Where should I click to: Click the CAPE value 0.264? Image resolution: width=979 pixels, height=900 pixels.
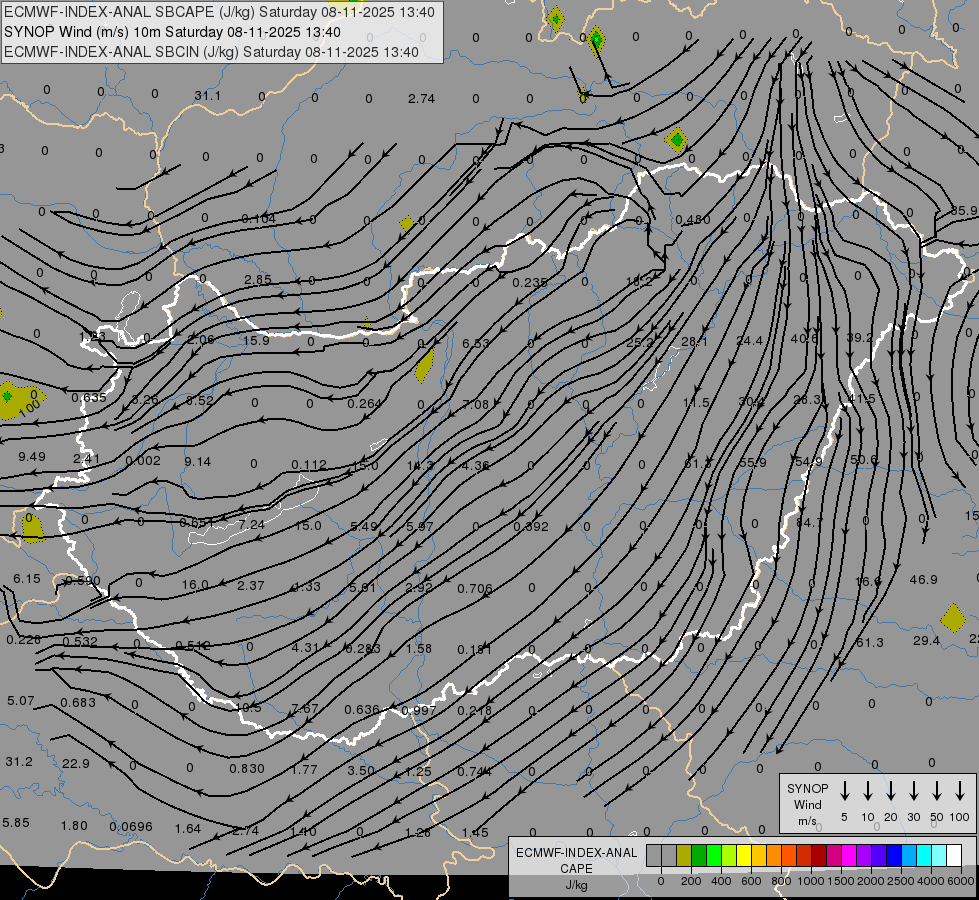365,403
